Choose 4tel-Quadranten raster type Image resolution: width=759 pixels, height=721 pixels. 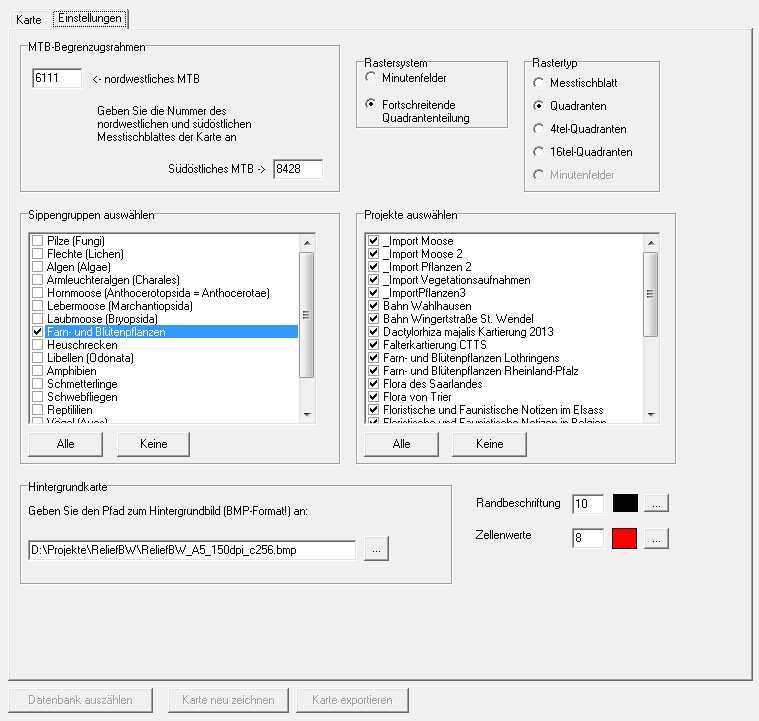coord(538,129)
